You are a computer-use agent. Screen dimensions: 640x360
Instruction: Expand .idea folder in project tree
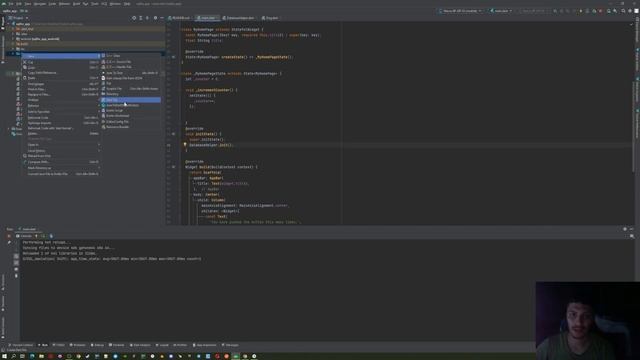pyautogui.click(x=13, y=34)
